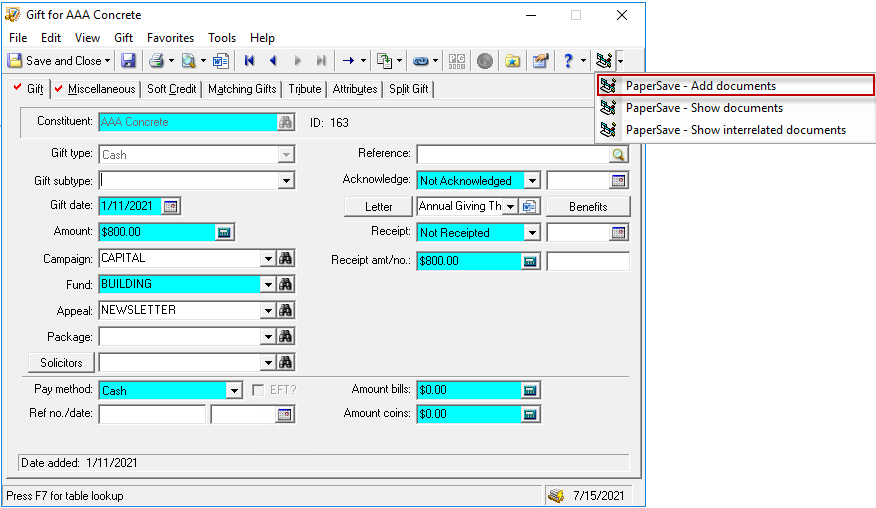This screenshot has width=876, height=508.
Task: Toggle the EFT? checkbox
Action: click(258, 390)
